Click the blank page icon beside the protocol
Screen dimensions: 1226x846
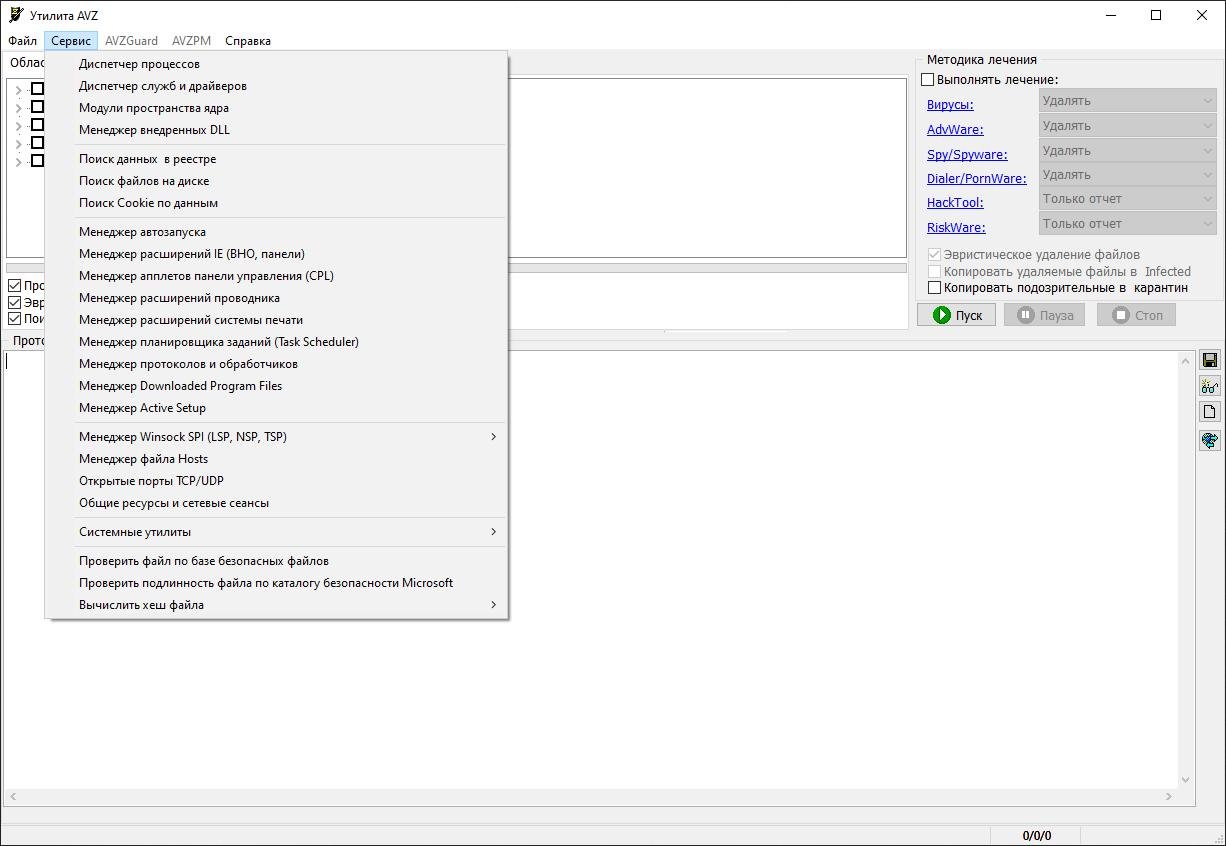pyautogui.click(x=1209, y=412)
